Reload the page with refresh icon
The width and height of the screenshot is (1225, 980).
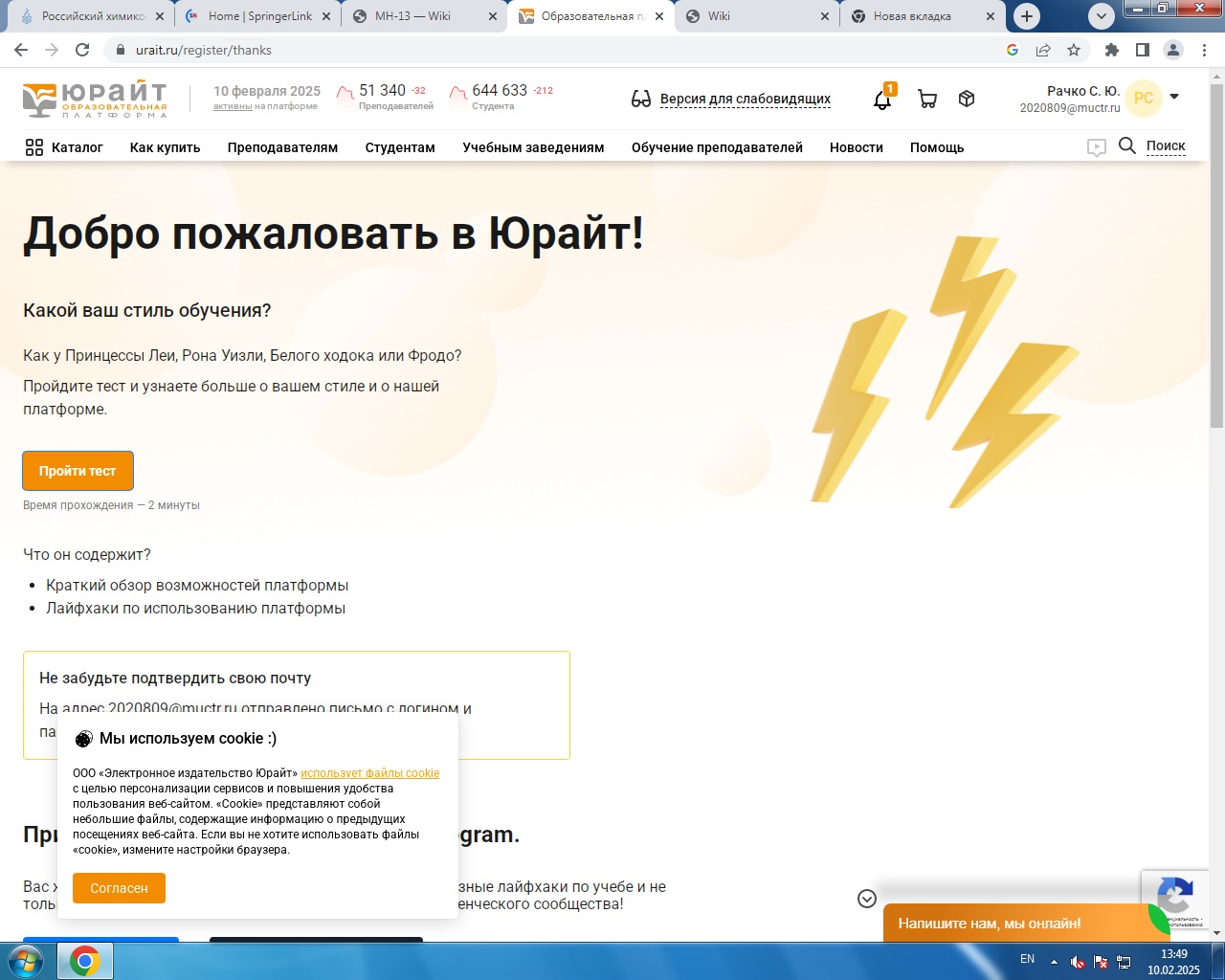82,50
